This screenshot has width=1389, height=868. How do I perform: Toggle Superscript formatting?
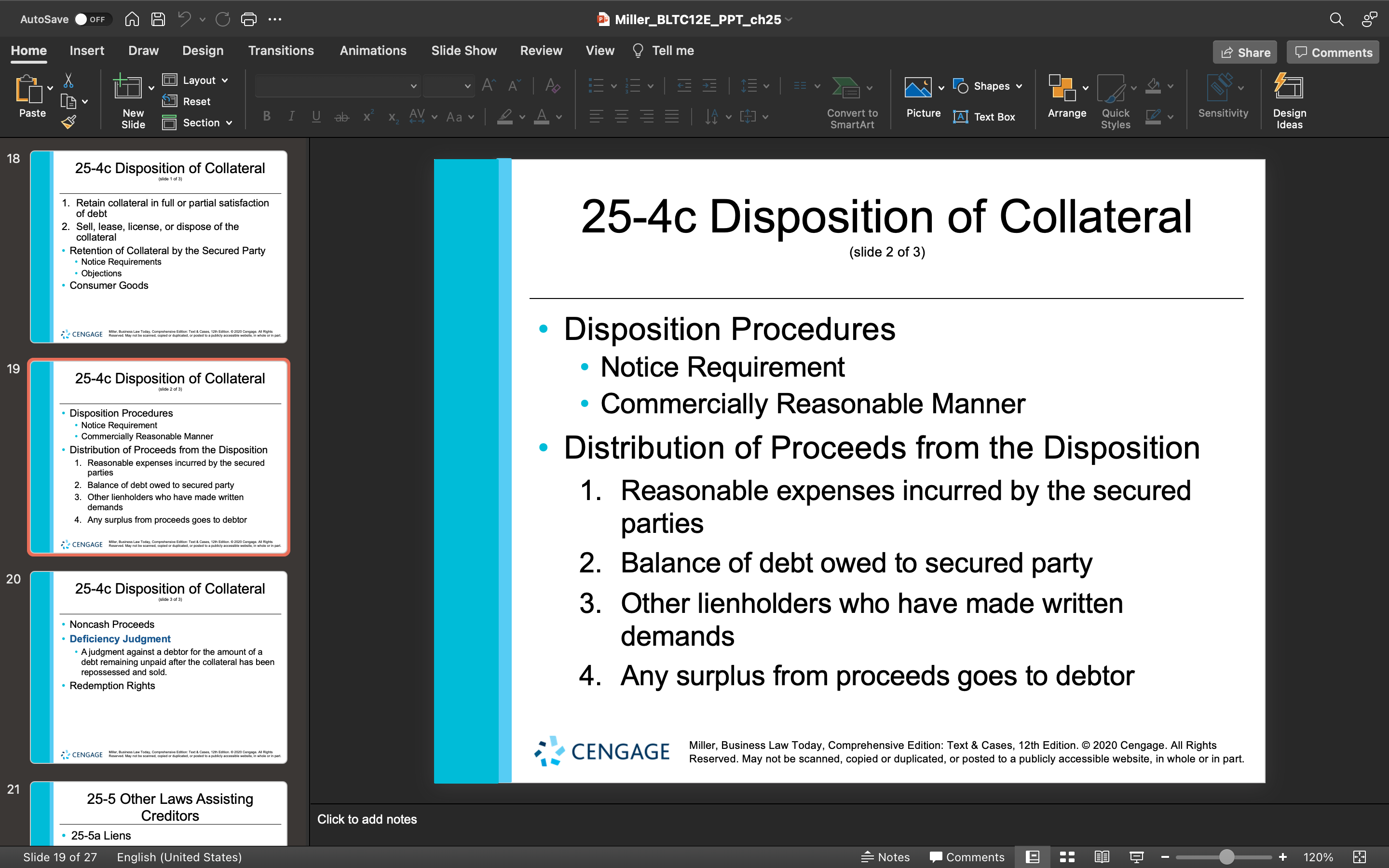click(368, 117)
